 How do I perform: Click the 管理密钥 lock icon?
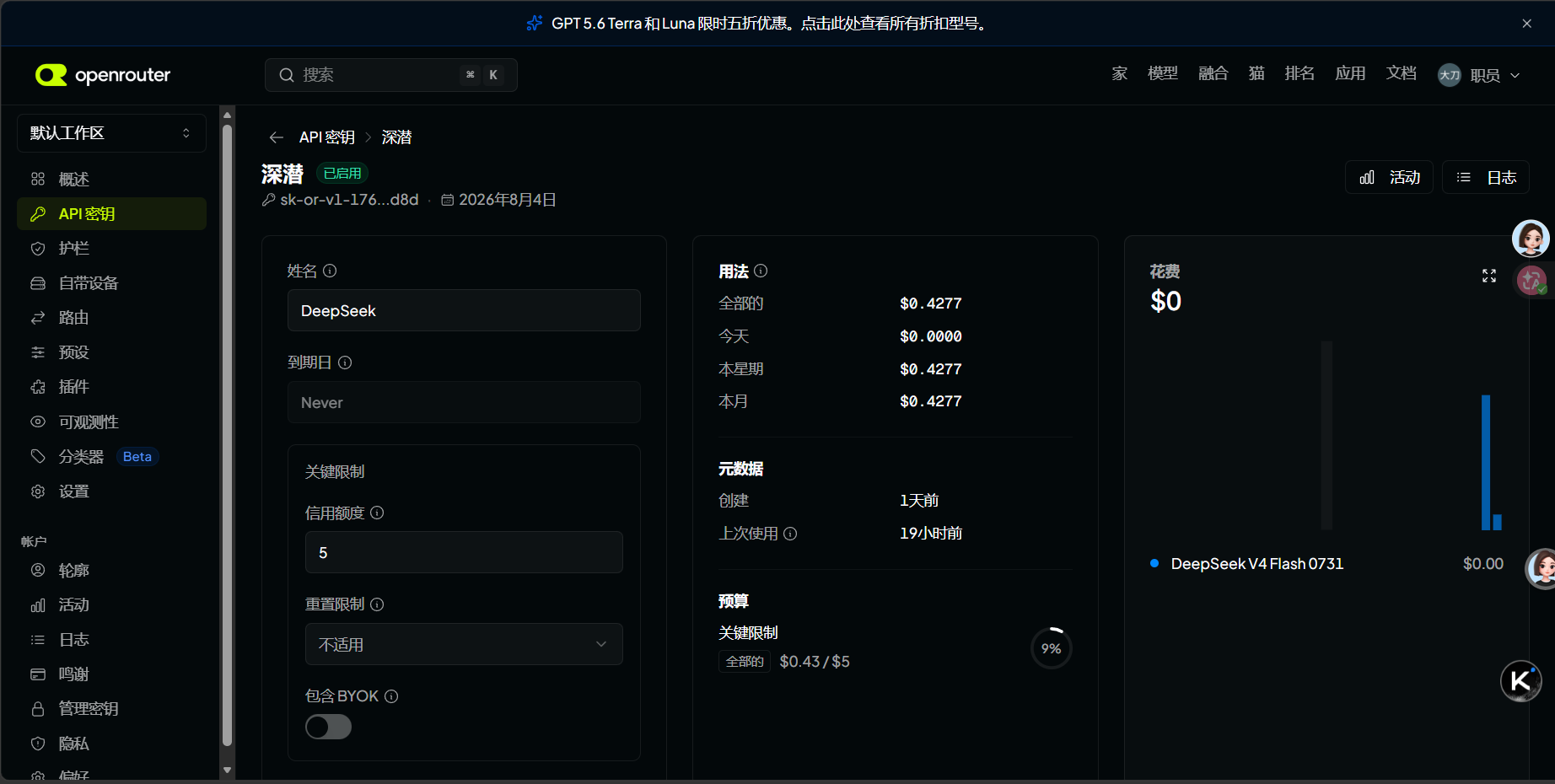tap(38, 709)
